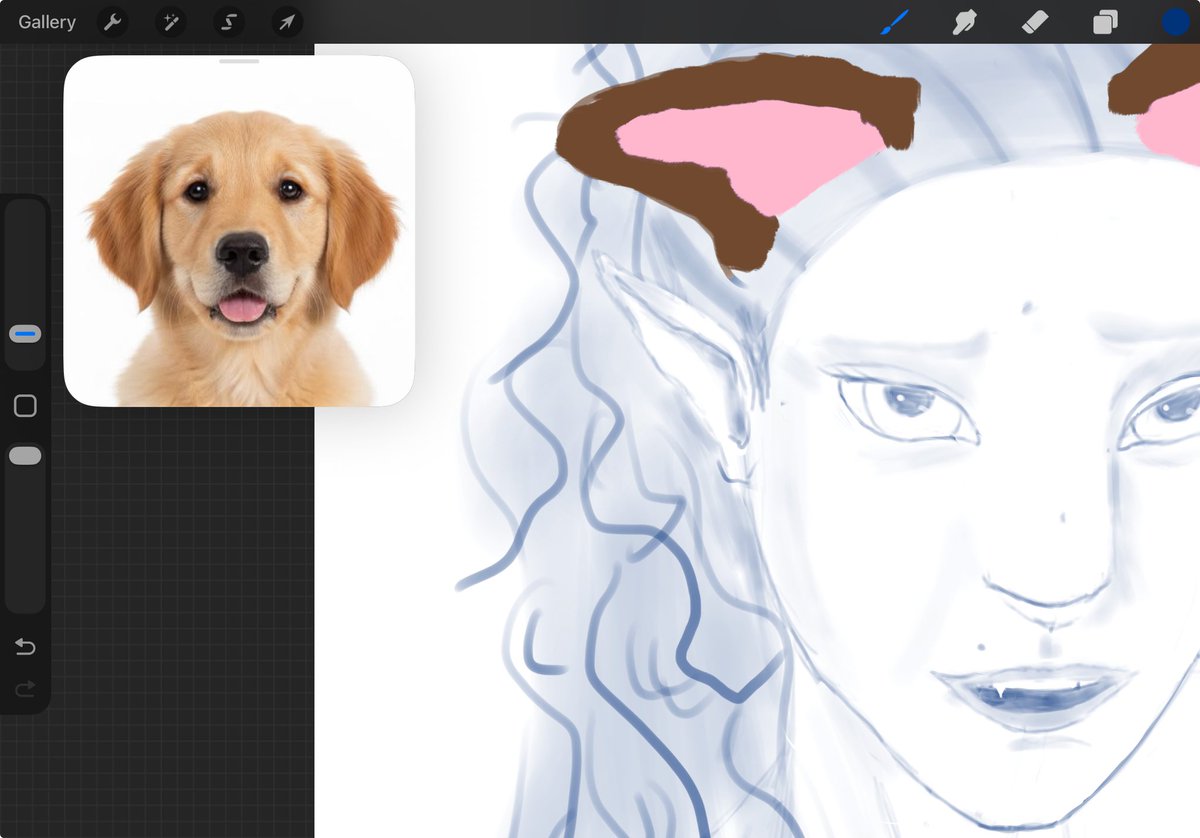Click the golden retriever reference image
1200x838 pixels.
[239, 231]
